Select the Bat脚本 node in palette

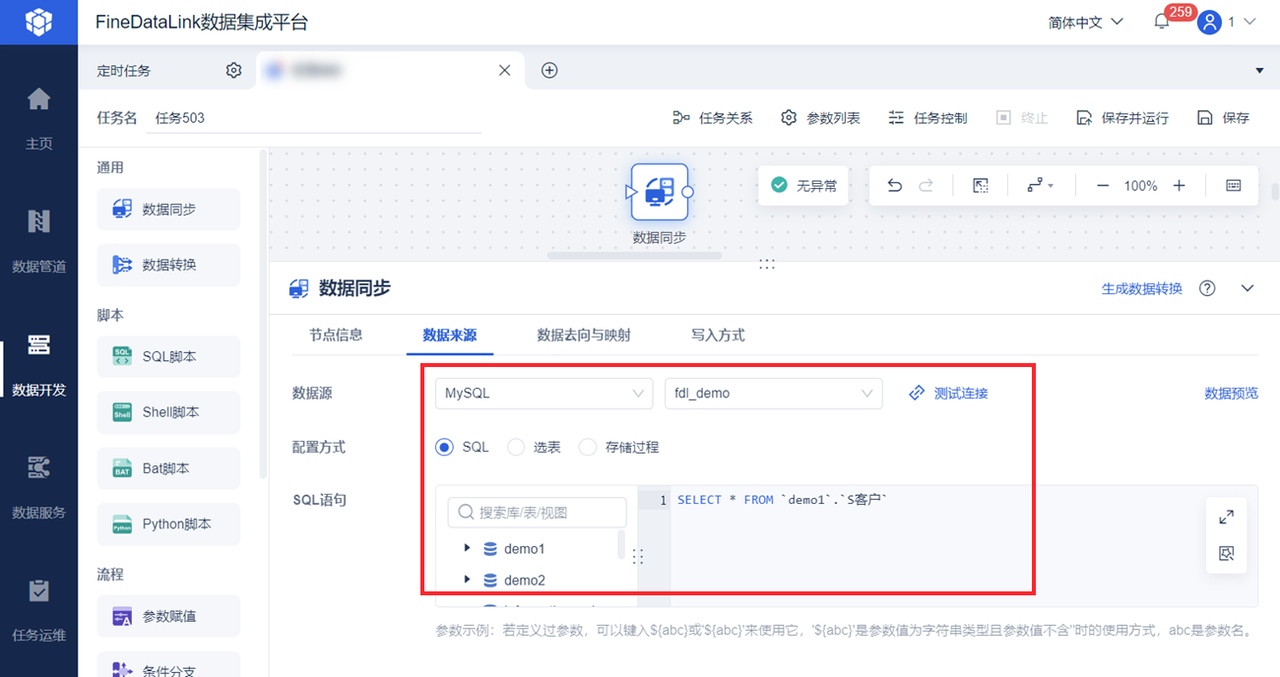(x=168, y=468)
